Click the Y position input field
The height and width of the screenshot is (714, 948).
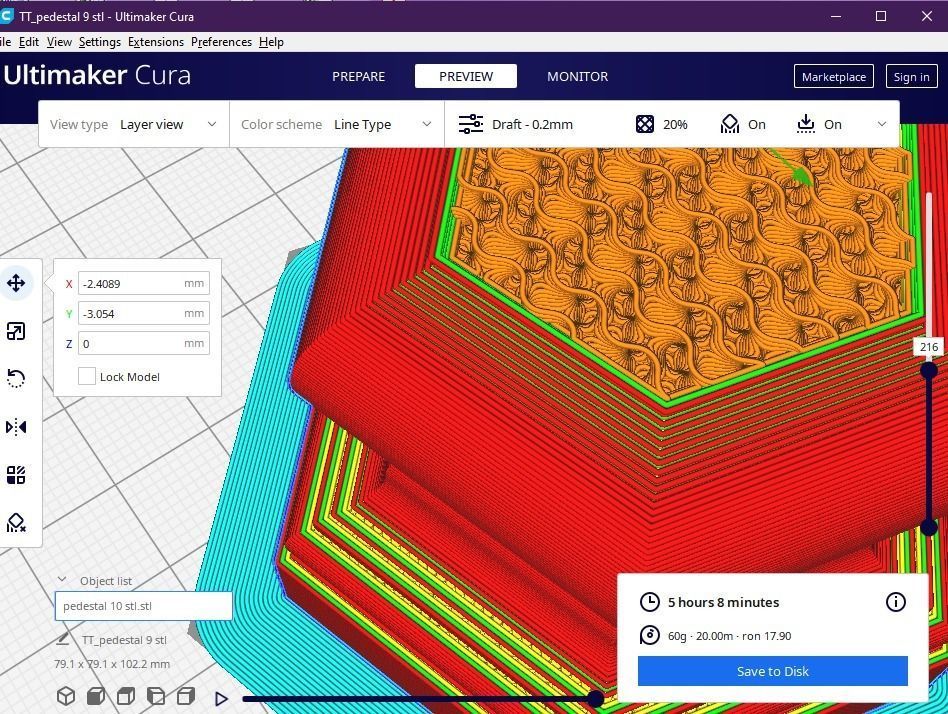143,313
